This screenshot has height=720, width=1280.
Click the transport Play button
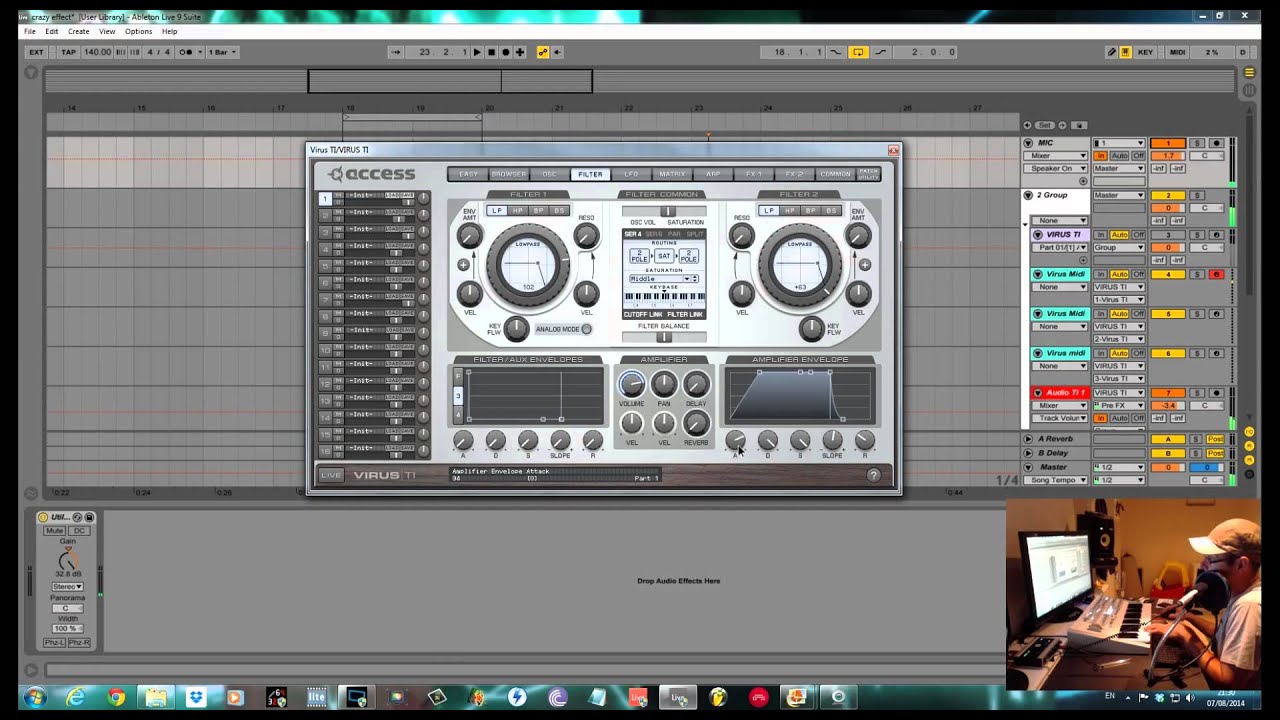coord(477,52)
